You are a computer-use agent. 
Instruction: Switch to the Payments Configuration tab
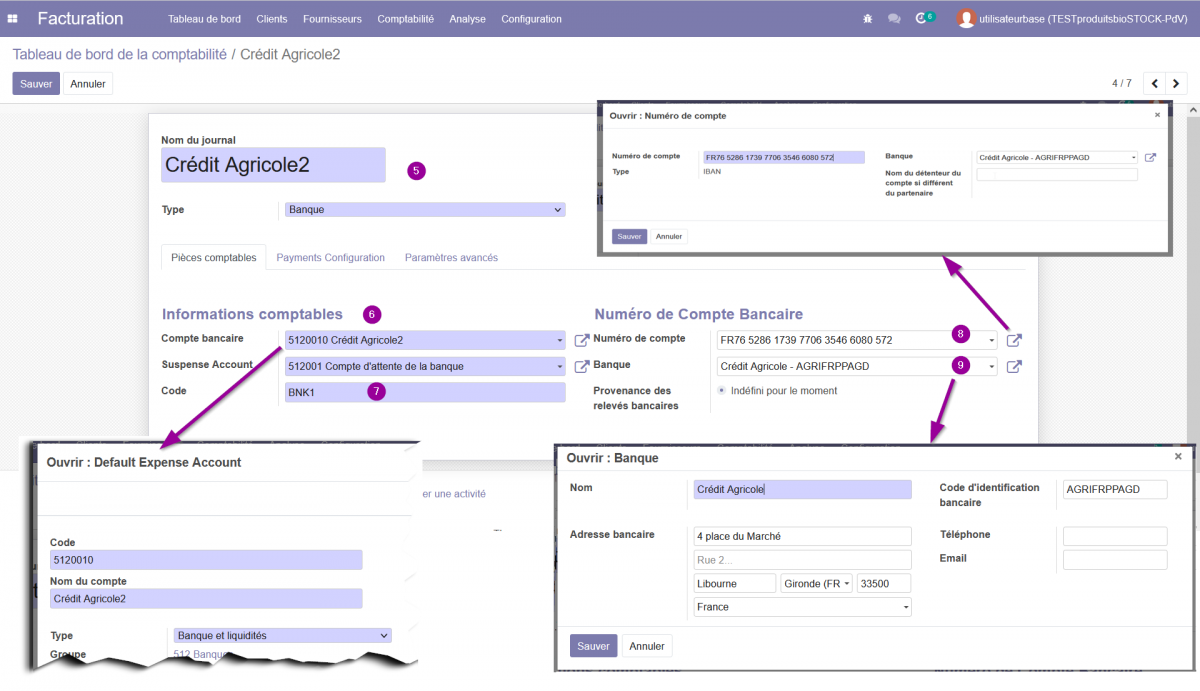331,257
